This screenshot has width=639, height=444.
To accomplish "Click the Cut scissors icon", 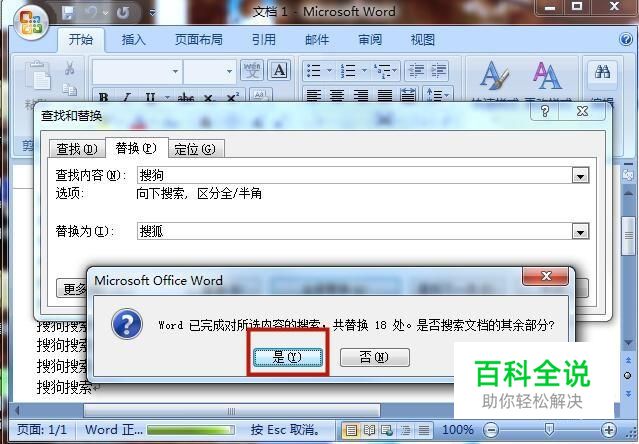I will click(70, 68).
